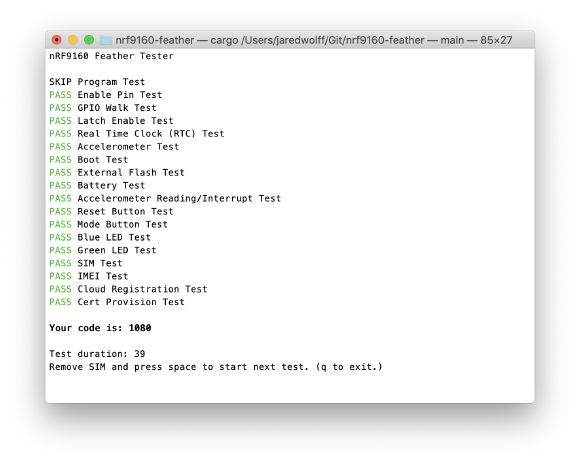Click the 'Cloud Registration Test' line

(128, 289)
